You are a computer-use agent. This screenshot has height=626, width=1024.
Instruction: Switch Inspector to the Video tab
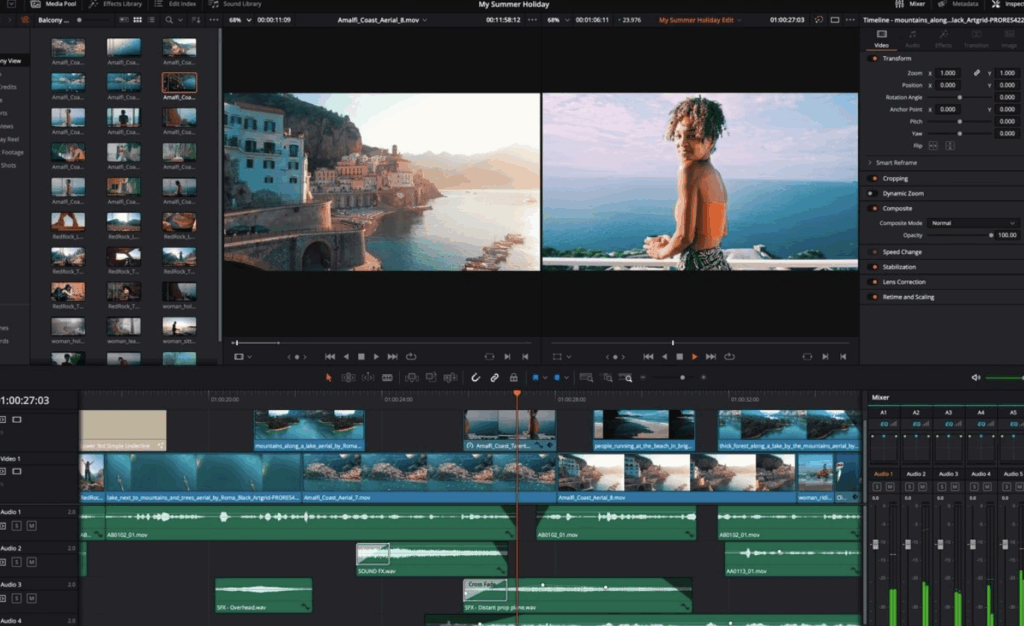(881, 39)
